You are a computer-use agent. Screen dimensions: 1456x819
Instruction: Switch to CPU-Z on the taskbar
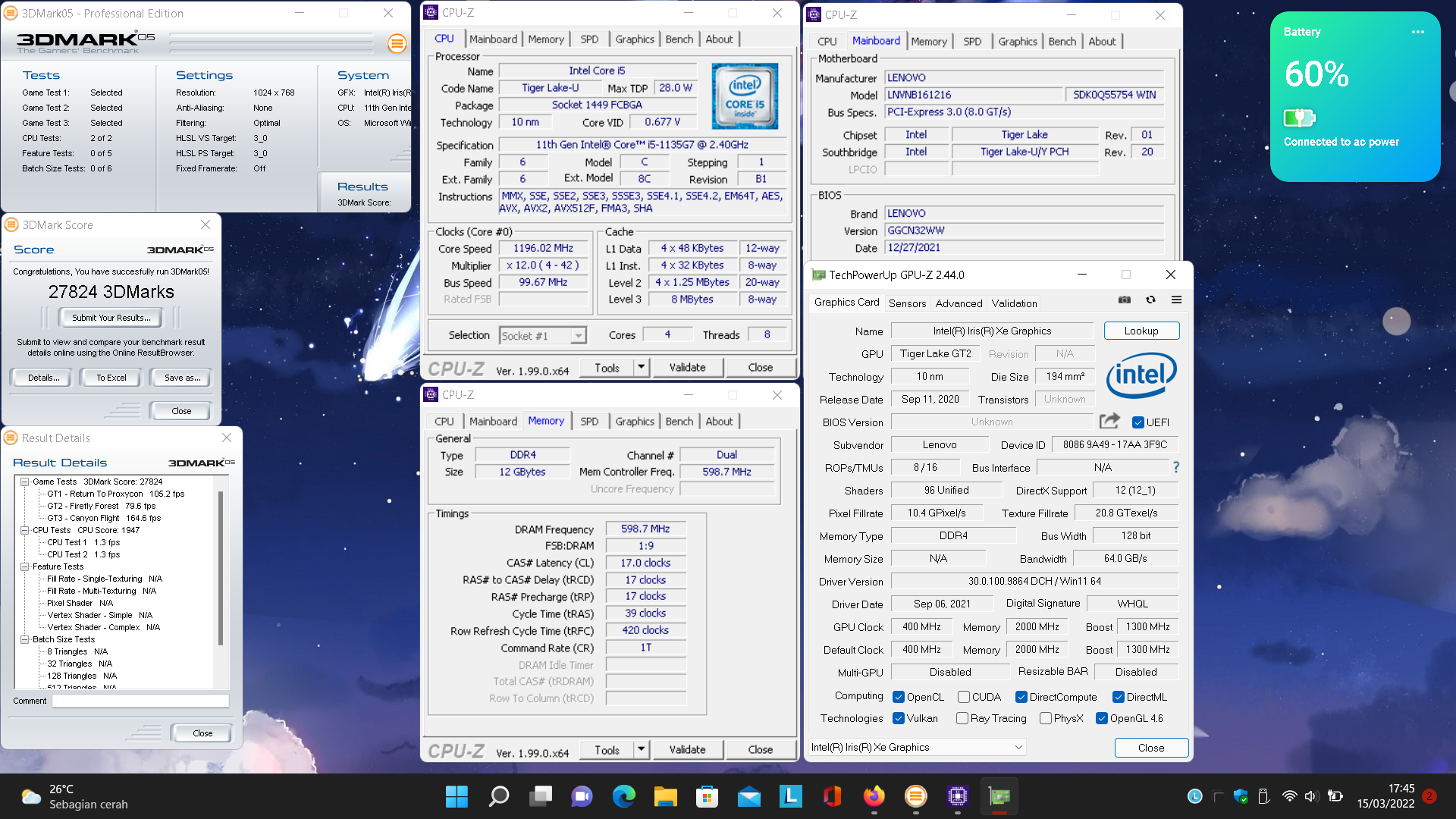[957, 796]
